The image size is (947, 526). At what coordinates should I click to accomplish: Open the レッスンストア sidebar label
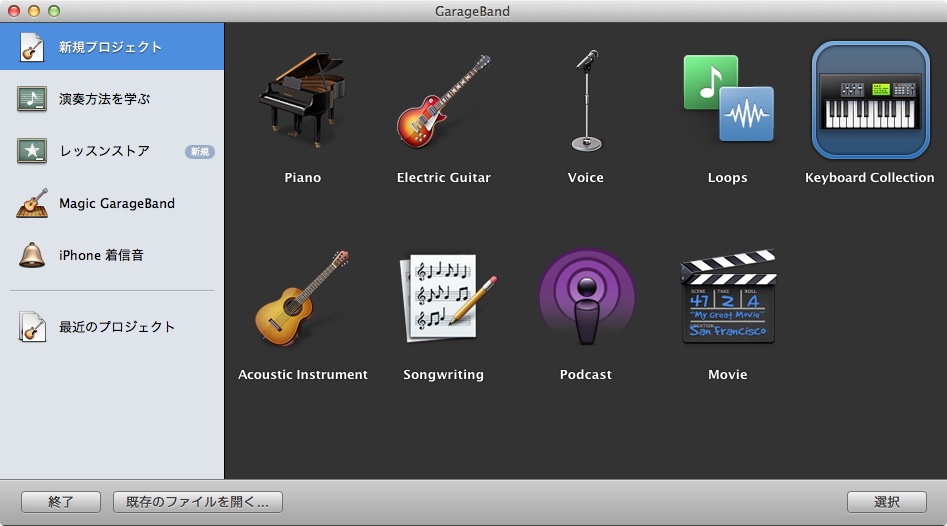point(104,151)
